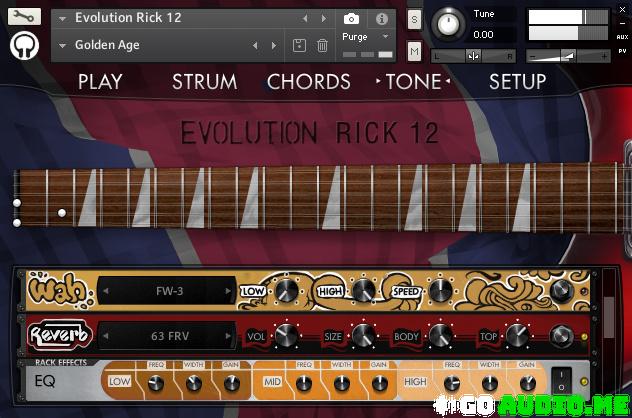Click the Reverb pedal logo
Screen dimensions: 632x418
coord(59,335)
